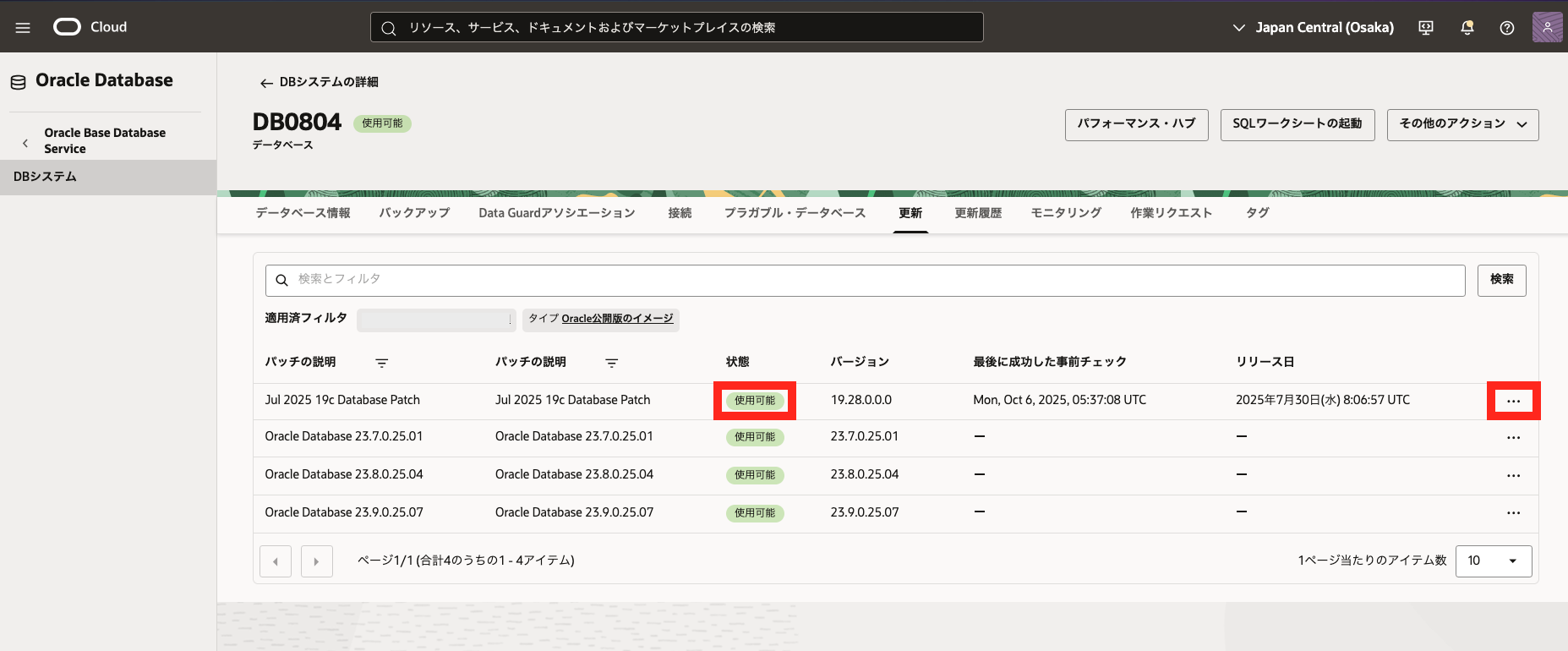Open actions menu for Jul 2025 19c patch
The height and width of the screenshot is (651, 1568).
pos(1513,401)
